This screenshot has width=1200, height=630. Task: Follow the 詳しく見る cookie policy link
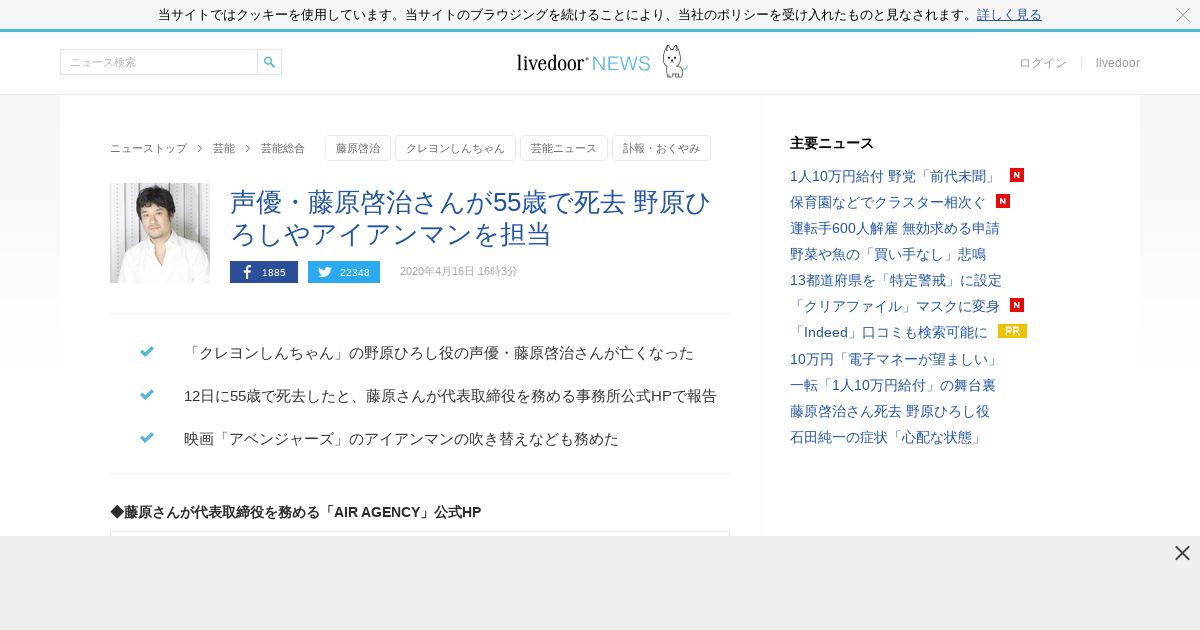click(x=1009, y=15)
